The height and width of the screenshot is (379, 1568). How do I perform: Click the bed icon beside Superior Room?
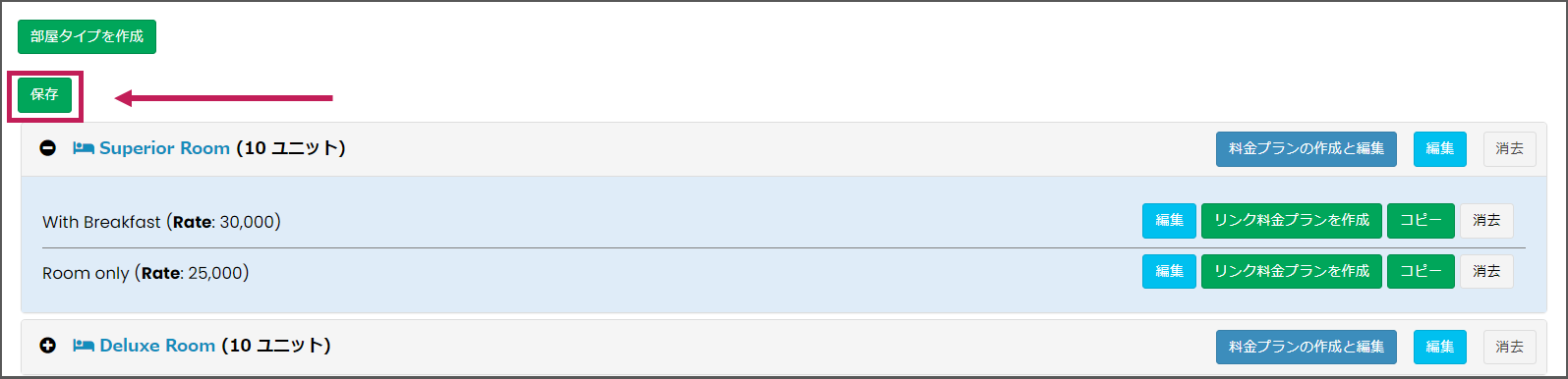(x=84, y=149)
